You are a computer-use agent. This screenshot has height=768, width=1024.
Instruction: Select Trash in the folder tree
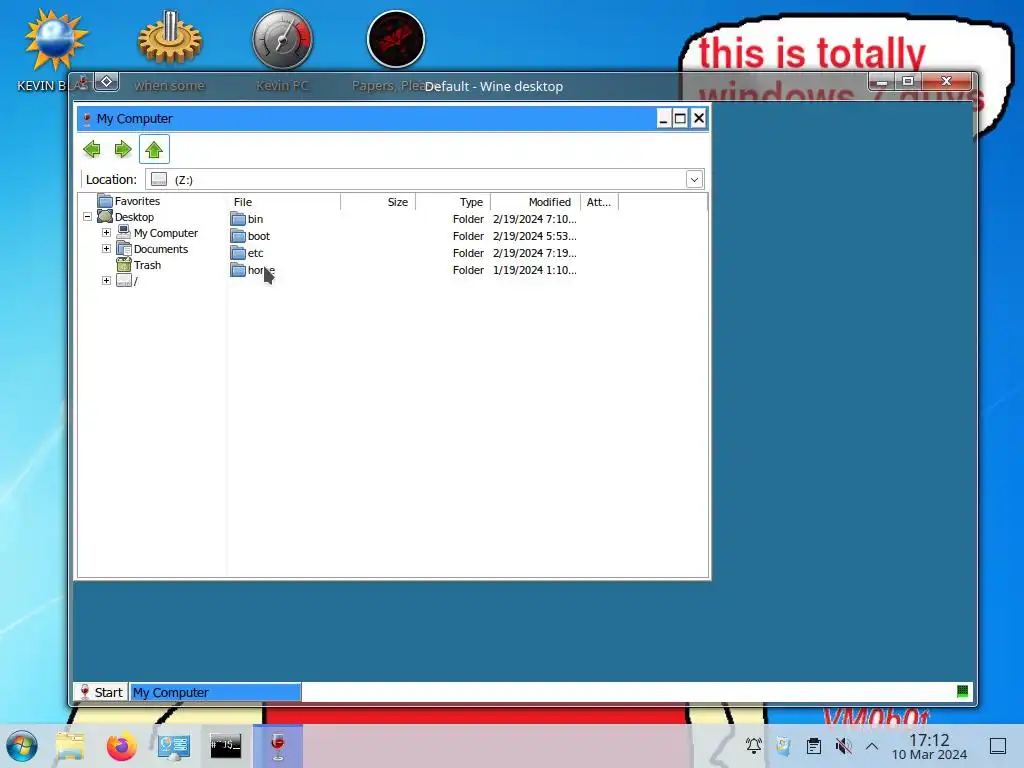(147, 265)
